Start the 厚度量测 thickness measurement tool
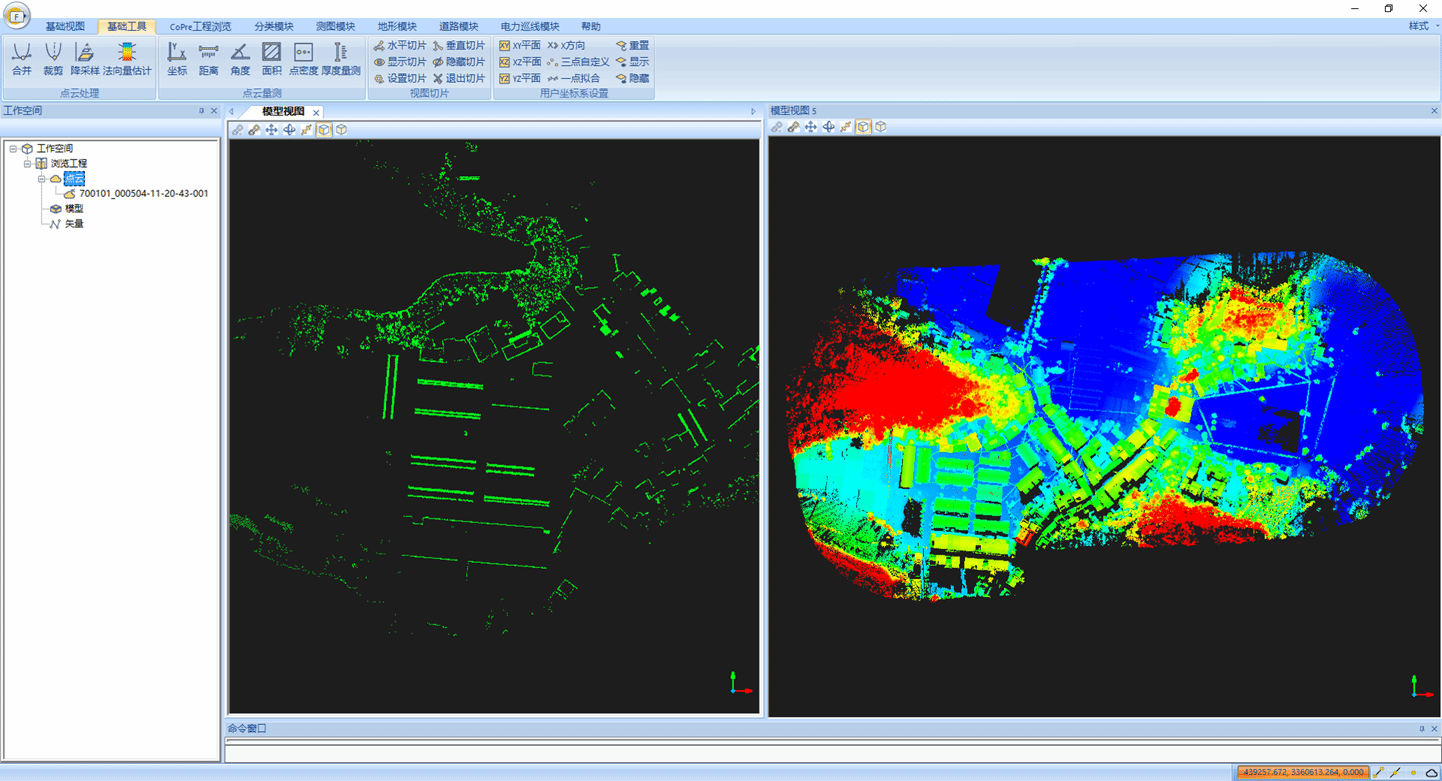 click(341, 59)
